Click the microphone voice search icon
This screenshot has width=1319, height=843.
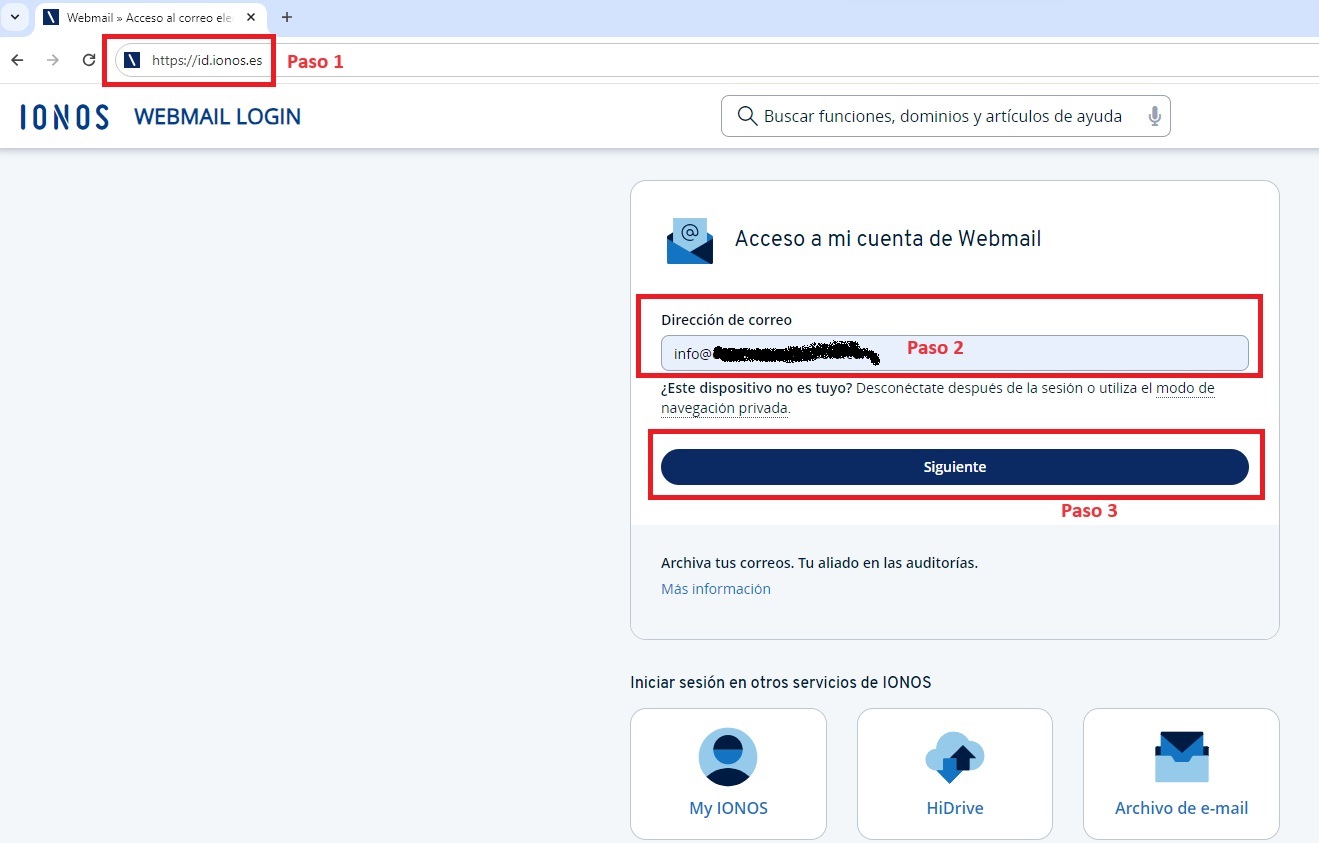(x=1154, y=116)
